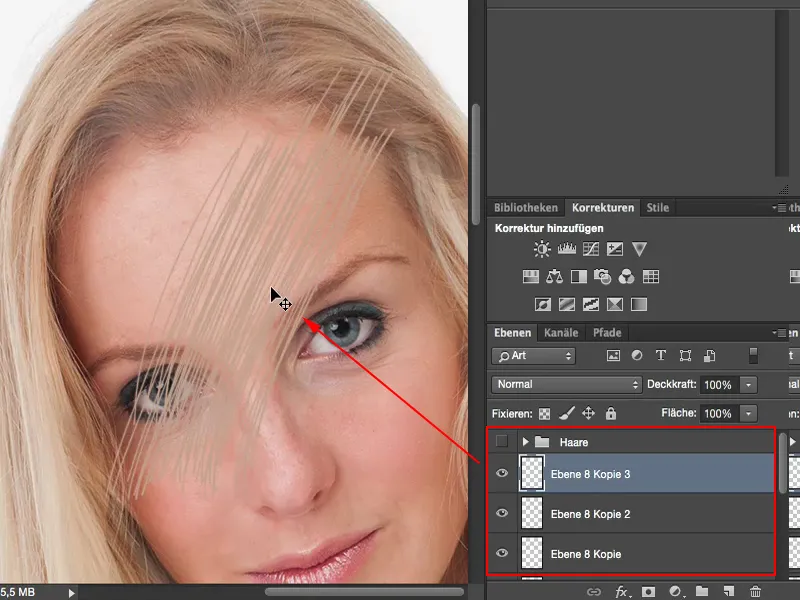Create a new layer with the new-layer icon
The width and height of the screenshot is (800, 600).
728,591
